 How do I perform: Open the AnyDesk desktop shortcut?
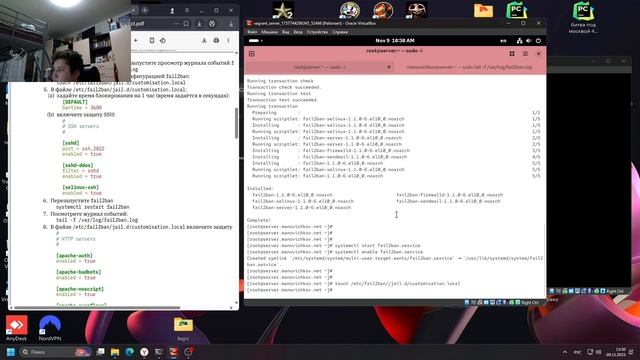click(16, 328)
